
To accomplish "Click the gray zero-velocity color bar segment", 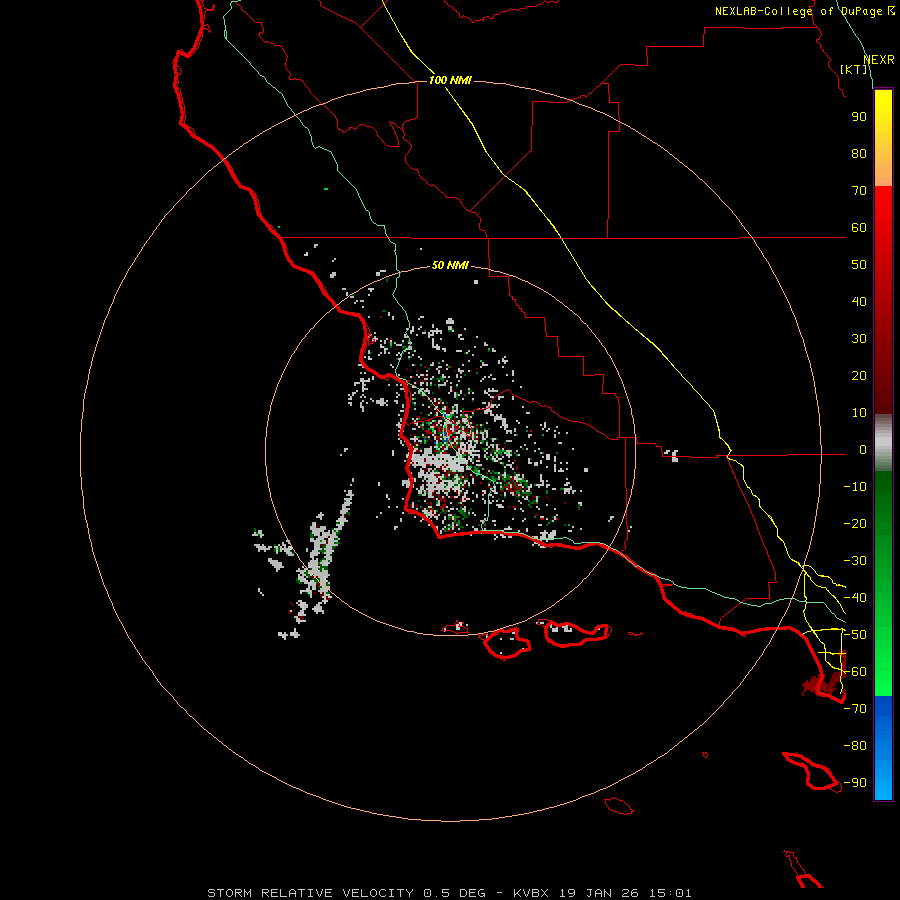I will [883, 443].
